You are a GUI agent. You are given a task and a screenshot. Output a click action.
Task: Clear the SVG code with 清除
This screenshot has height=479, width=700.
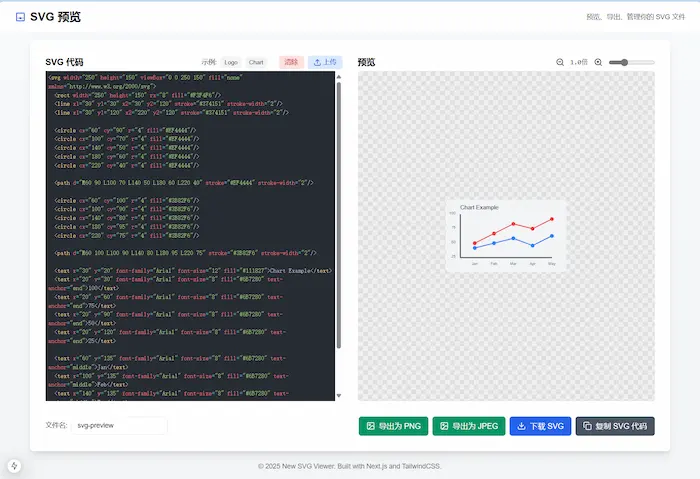point(290,62)
